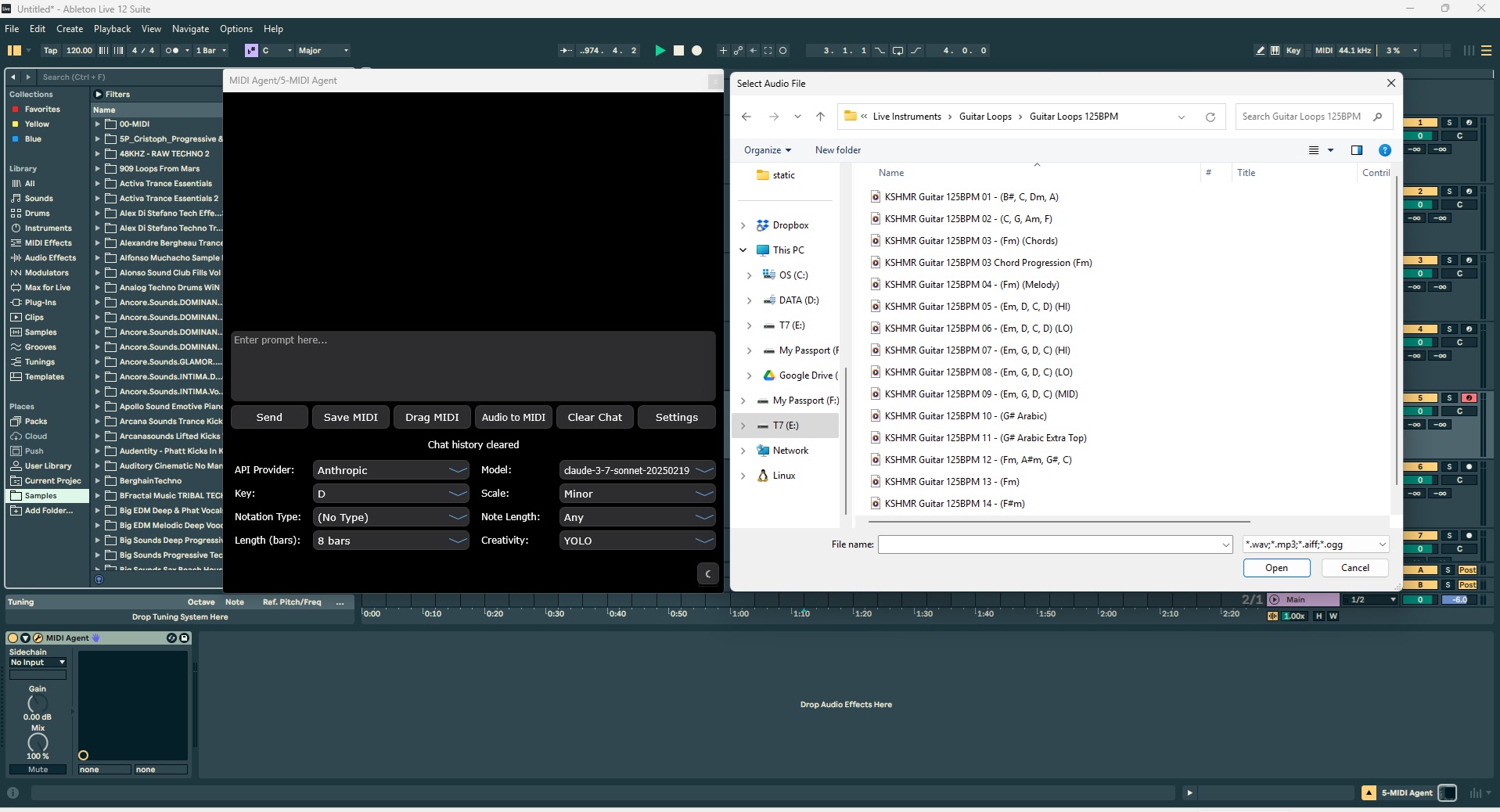Toggle the computer MIDI keyboard icon
1500x812 pixels.
point(1275,50)
